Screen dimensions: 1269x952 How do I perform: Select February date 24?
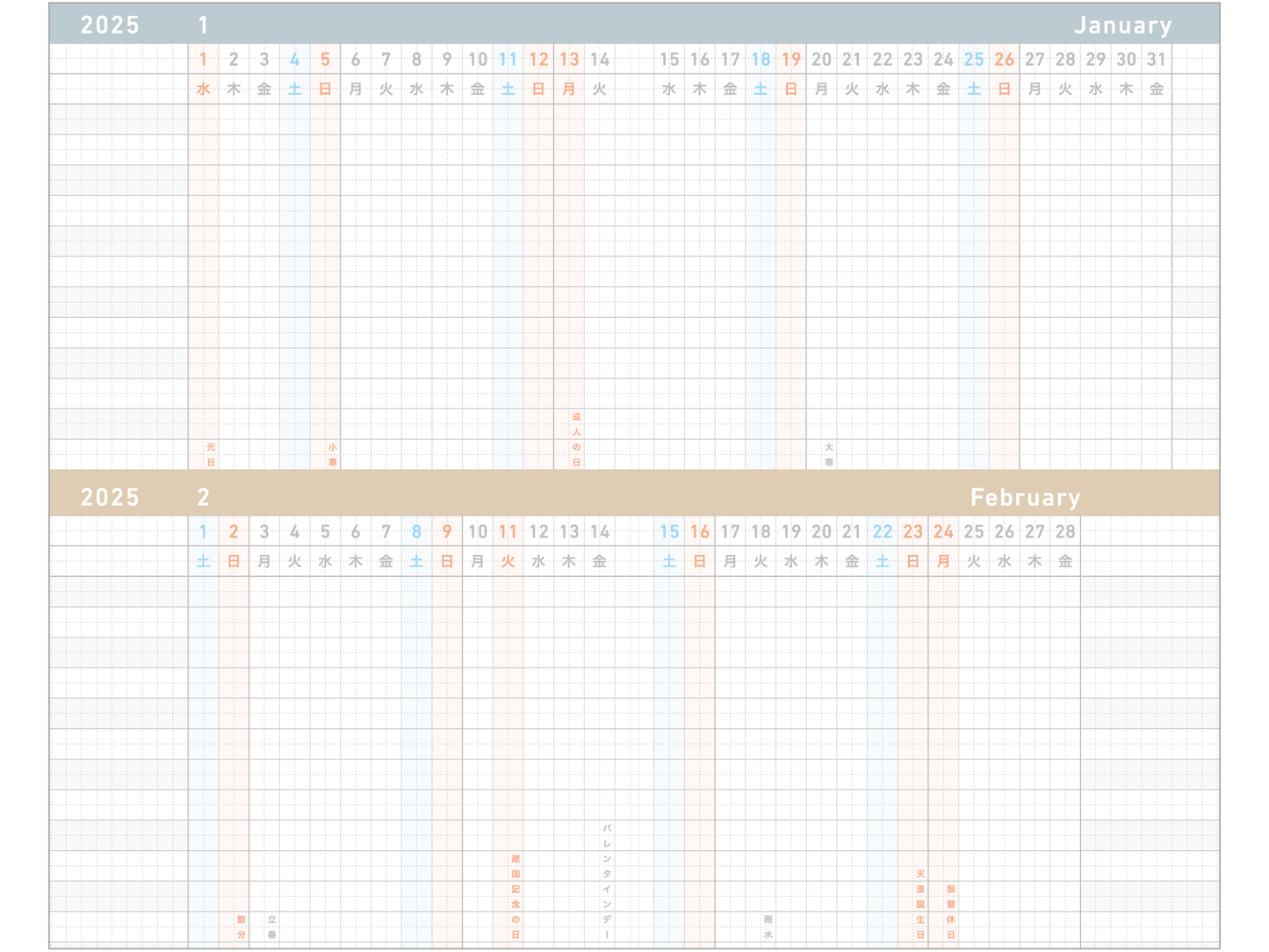[943, 532]
